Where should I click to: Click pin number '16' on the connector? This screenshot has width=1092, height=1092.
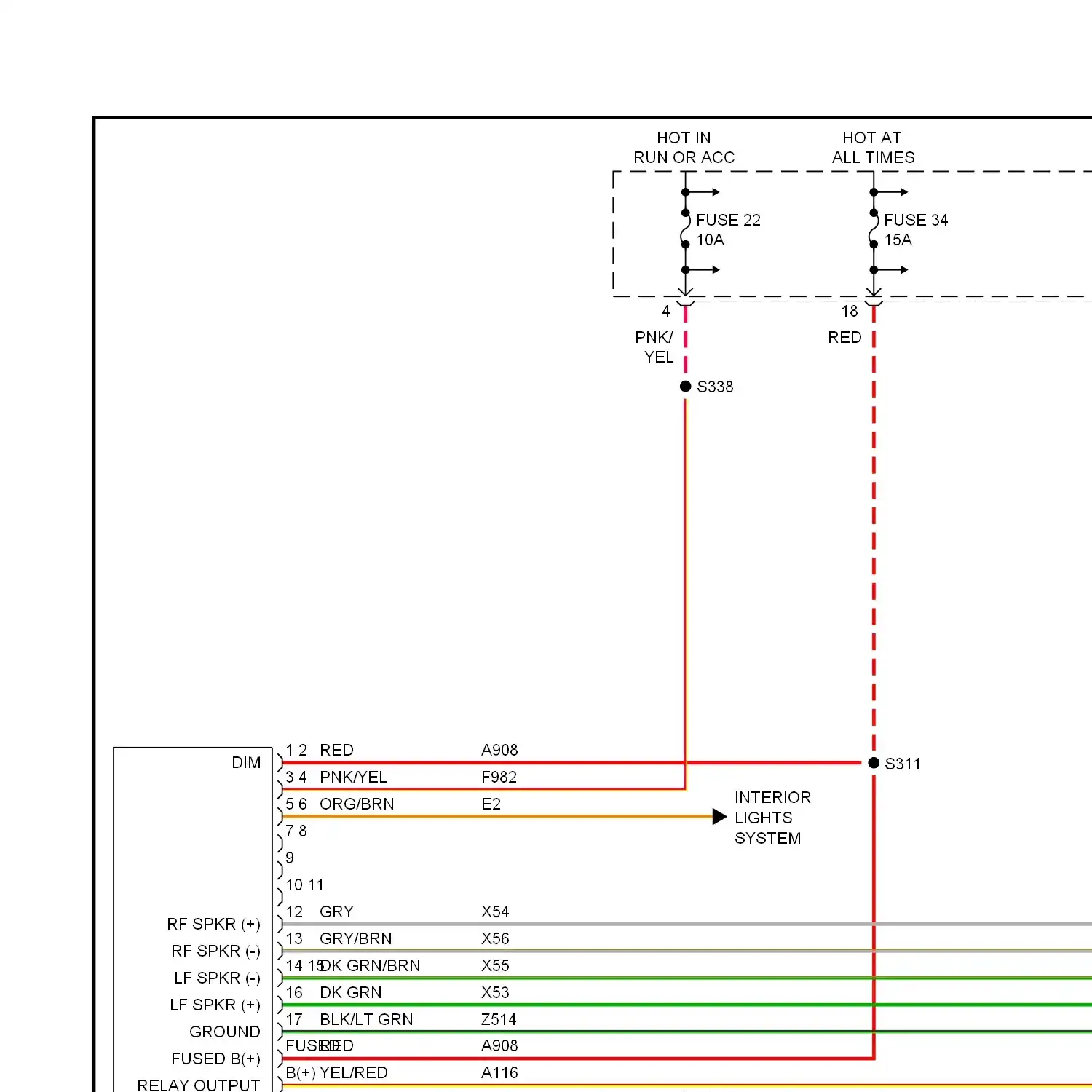pos(294,992)
